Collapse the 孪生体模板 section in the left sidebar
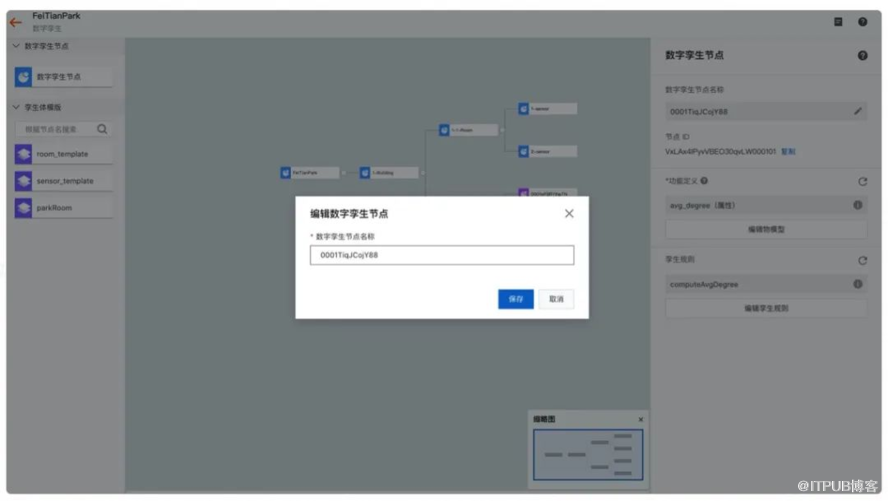The height and width of the screenshot is (501, 888). coord(16,107)
